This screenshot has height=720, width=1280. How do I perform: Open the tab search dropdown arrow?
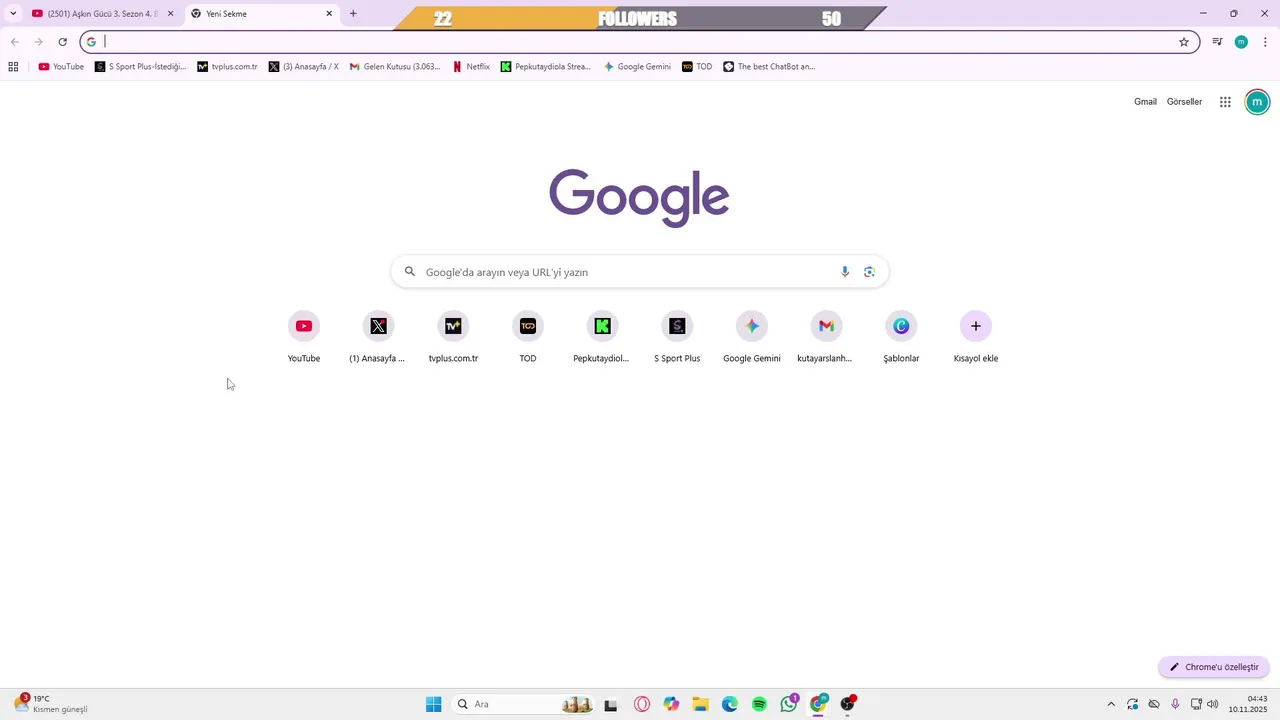12,14
